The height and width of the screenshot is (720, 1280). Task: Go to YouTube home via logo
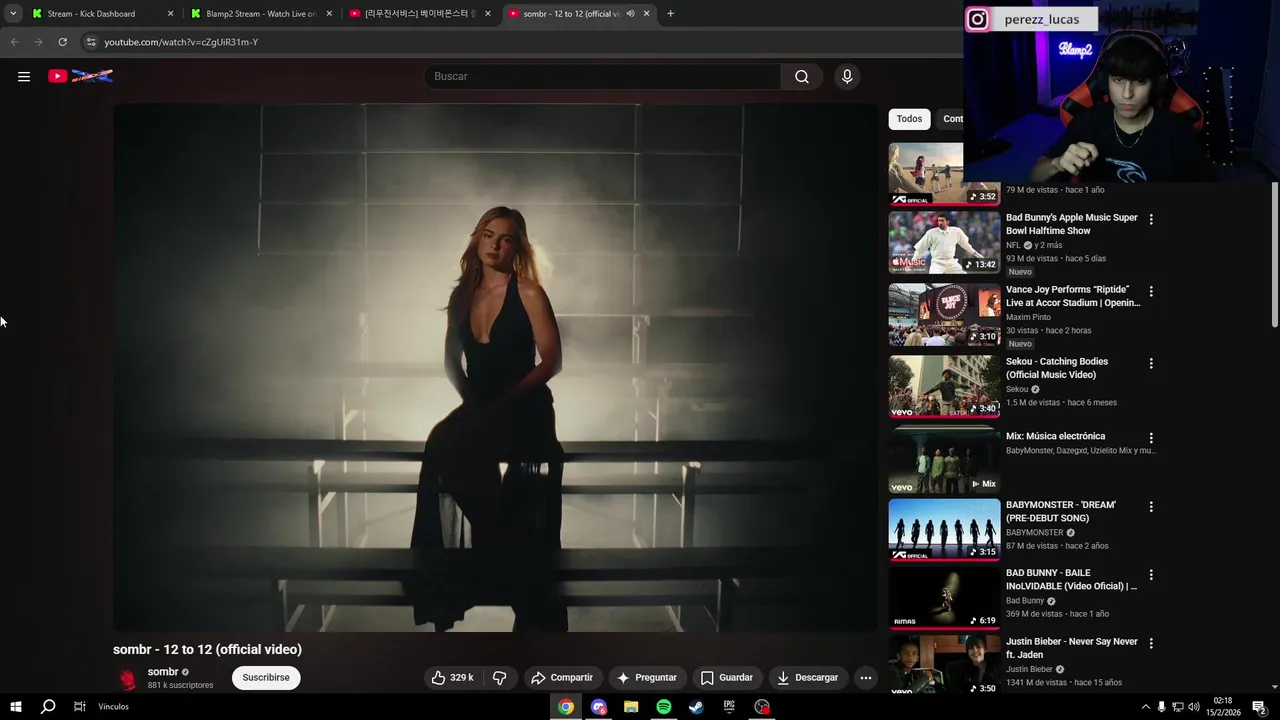80,76
